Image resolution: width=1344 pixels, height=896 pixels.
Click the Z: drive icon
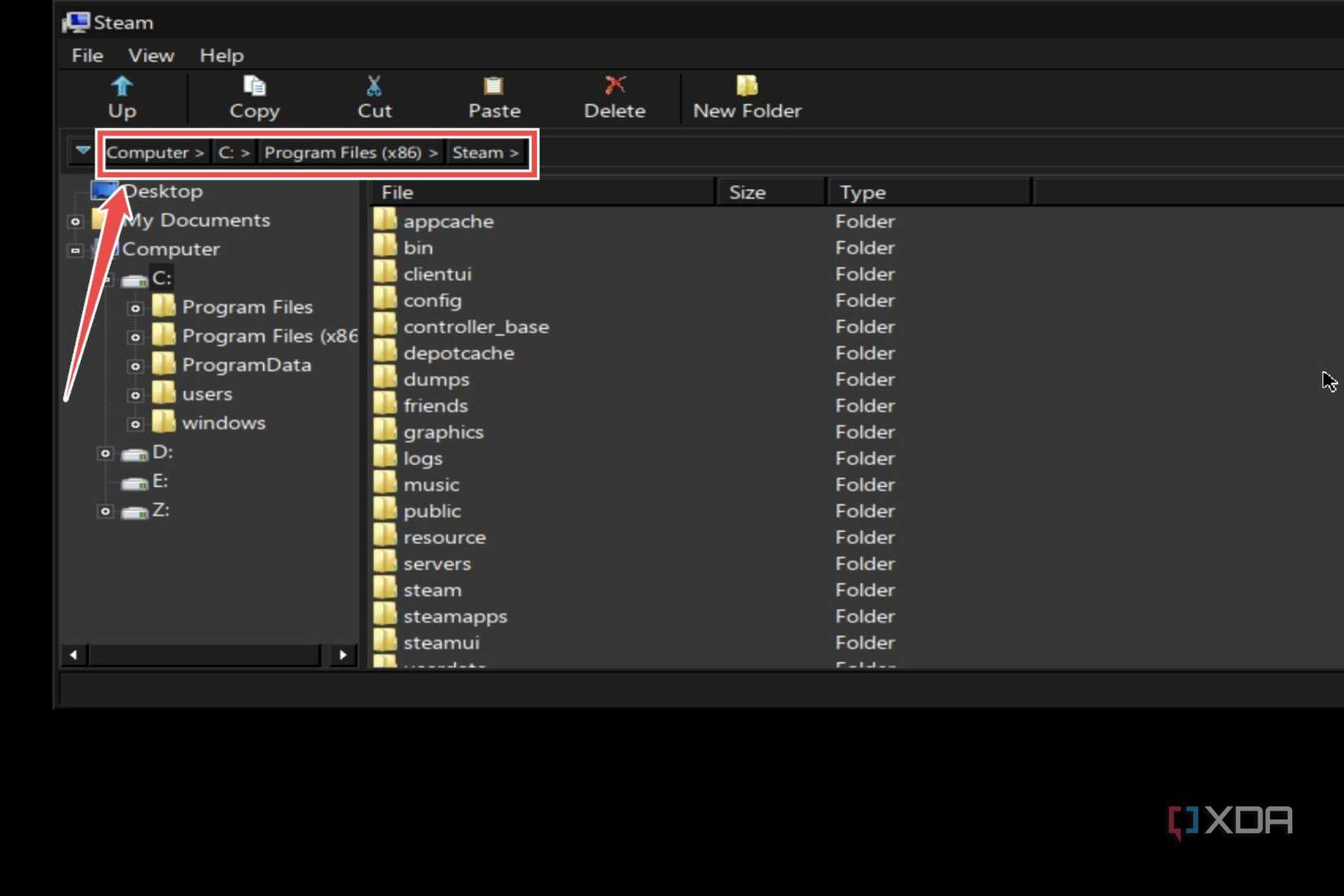click(134, 512)
